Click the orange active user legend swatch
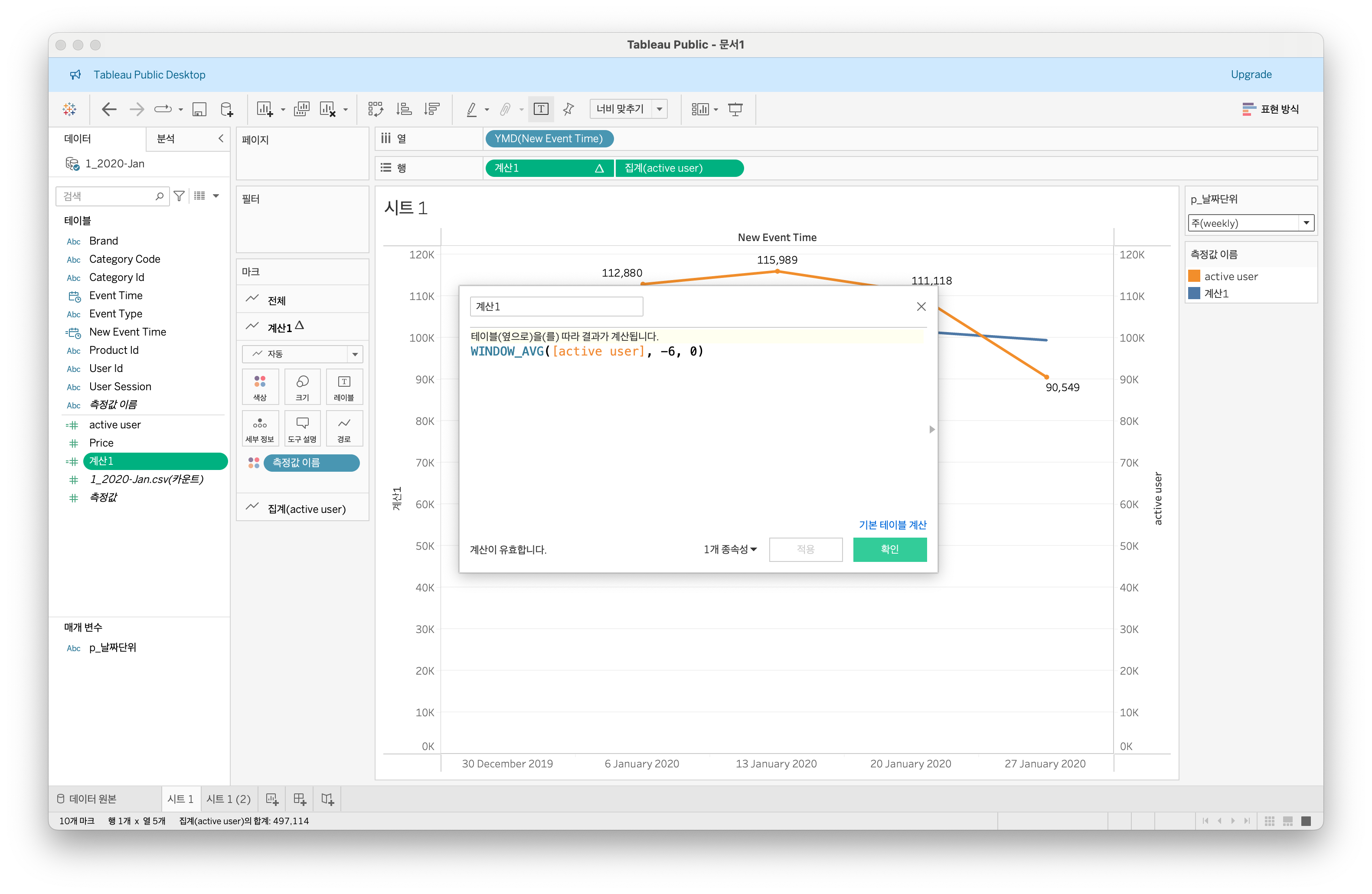The image size is (1372, 894). 1194,276
